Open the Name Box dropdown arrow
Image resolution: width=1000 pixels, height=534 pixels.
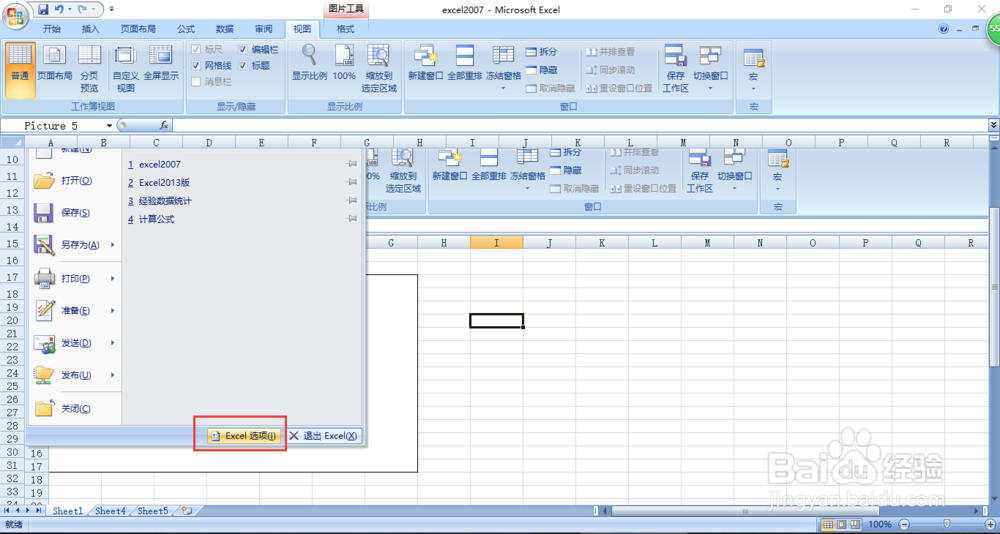click(x=109, y=126)
